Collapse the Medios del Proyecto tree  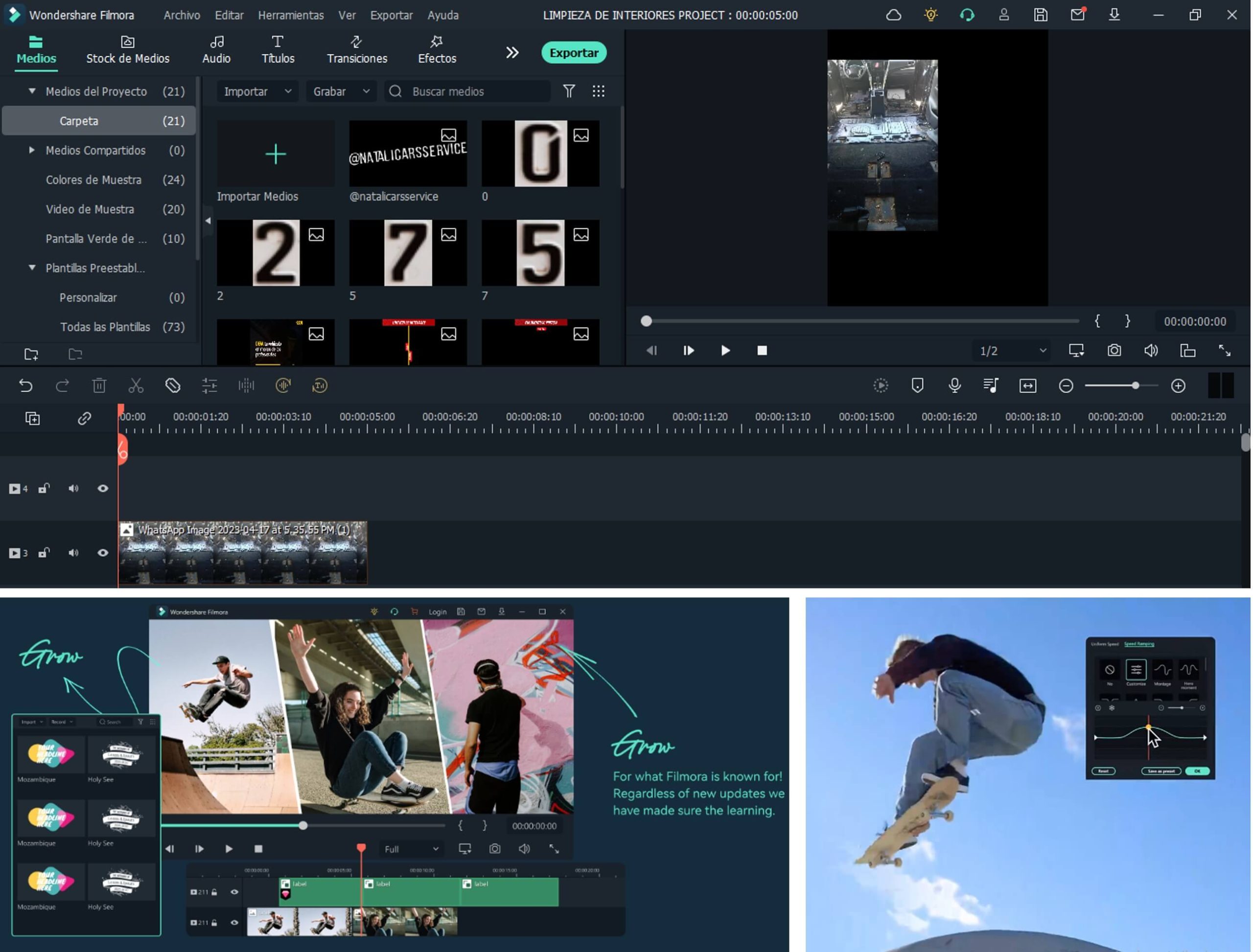[x=32, y=91]
